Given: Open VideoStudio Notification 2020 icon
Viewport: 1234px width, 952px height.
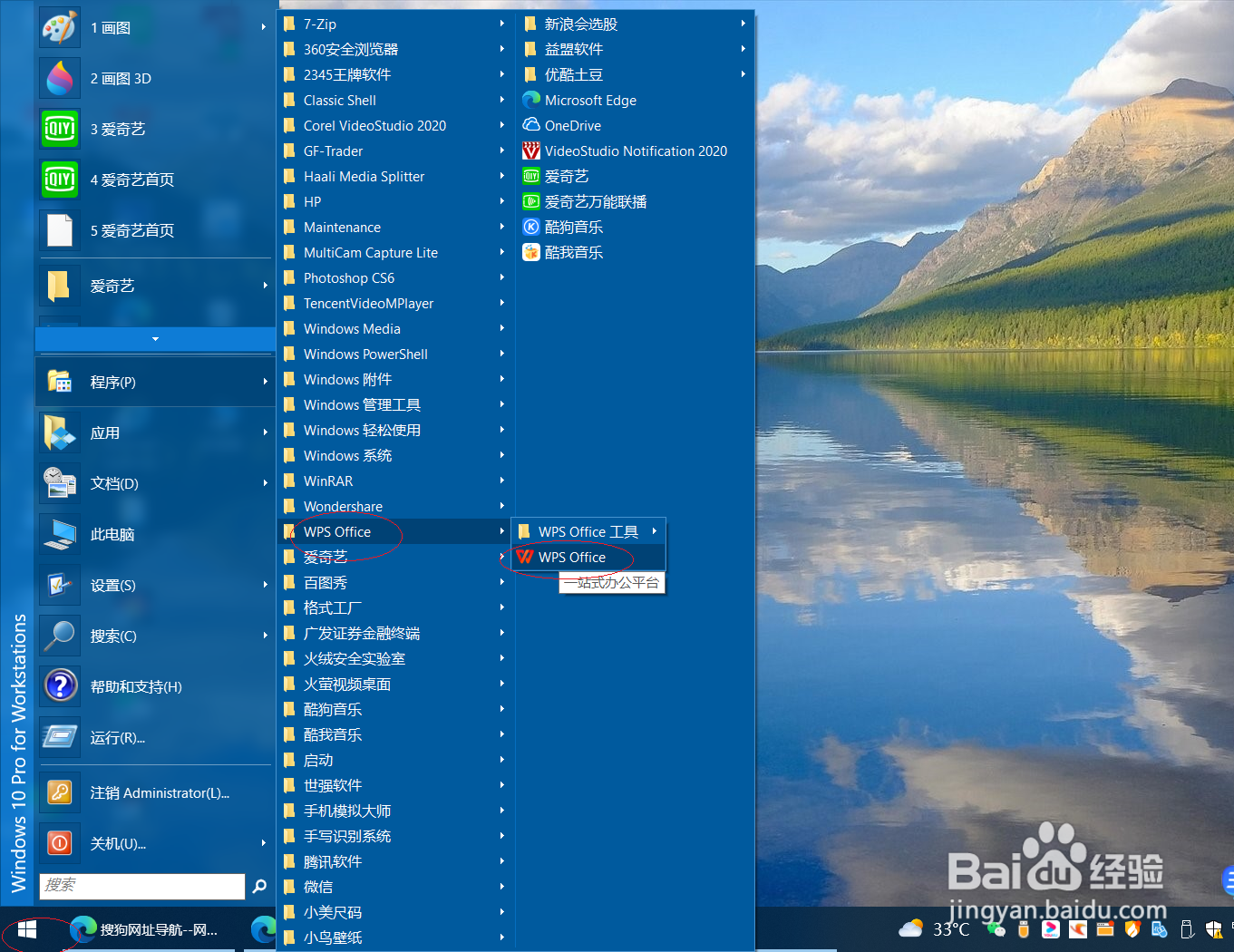Looking at the screenshot, I should coord(531,151).
